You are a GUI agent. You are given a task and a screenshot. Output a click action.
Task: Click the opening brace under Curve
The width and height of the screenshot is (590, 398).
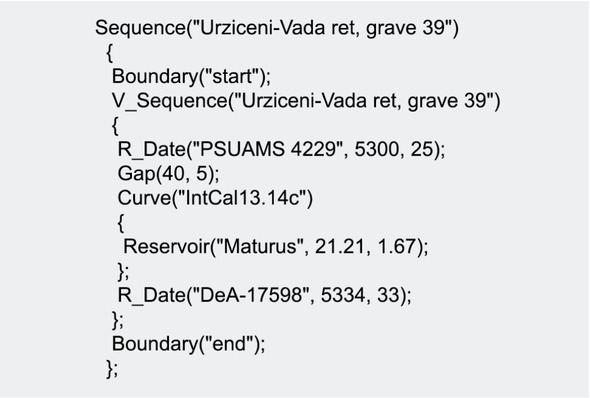pyautogui.click(x=120, y=223)
